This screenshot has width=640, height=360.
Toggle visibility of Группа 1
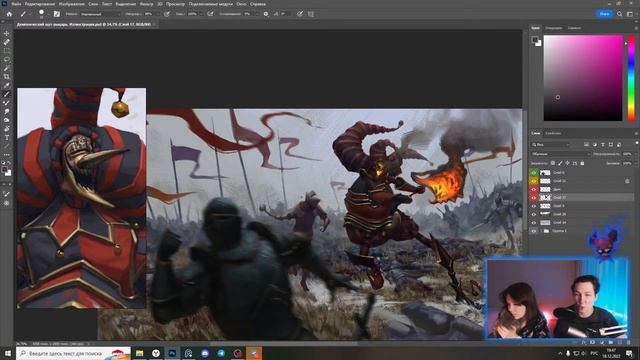[x=533, y=231]
